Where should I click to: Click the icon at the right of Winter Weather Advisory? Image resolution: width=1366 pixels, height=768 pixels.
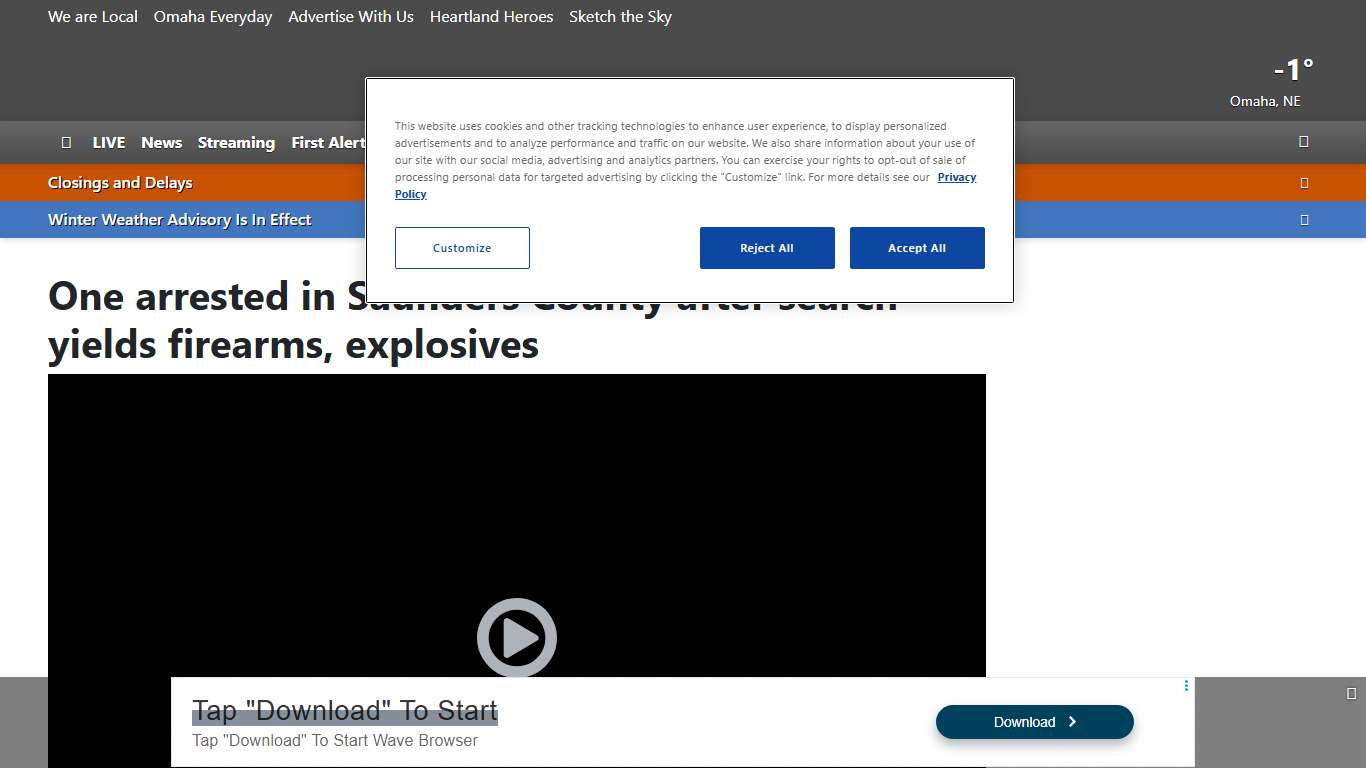pos(1303,220)
